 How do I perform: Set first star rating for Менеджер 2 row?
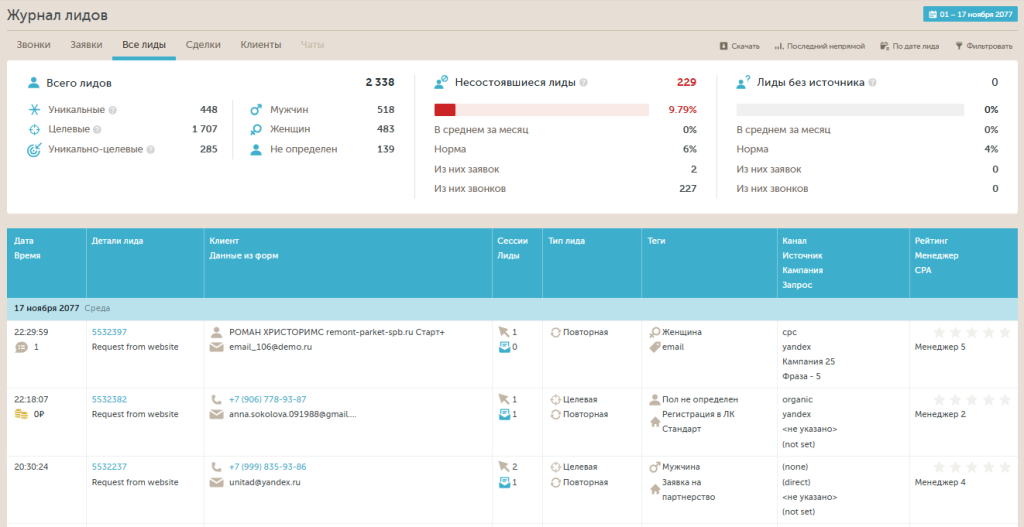coord(940,400)
